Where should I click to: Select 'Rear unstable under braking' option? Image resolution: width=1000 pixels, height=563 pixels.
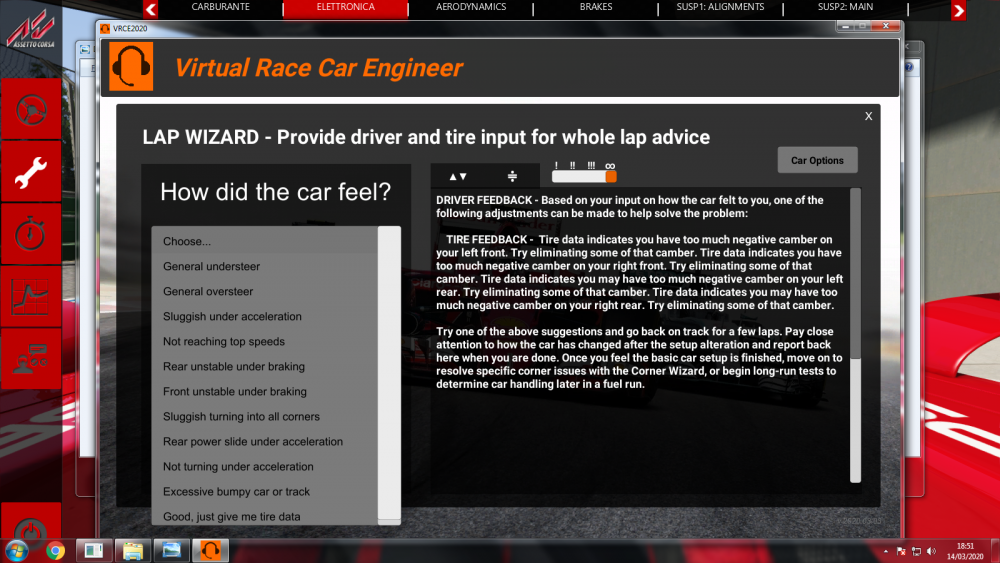pyautogui.click(x=265, y=367)
